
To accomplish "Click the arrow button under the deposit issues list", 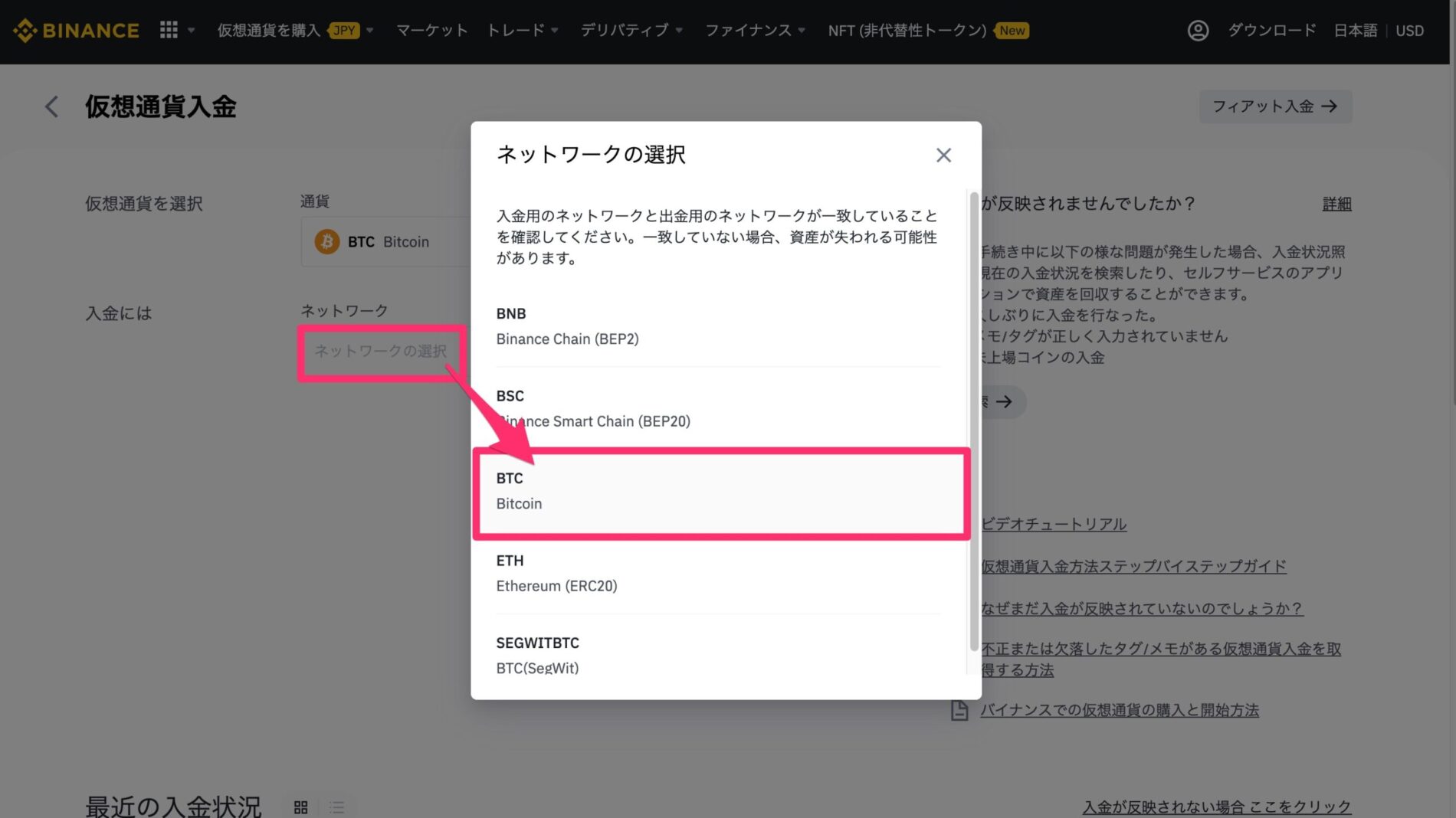I will (1002, 402).
